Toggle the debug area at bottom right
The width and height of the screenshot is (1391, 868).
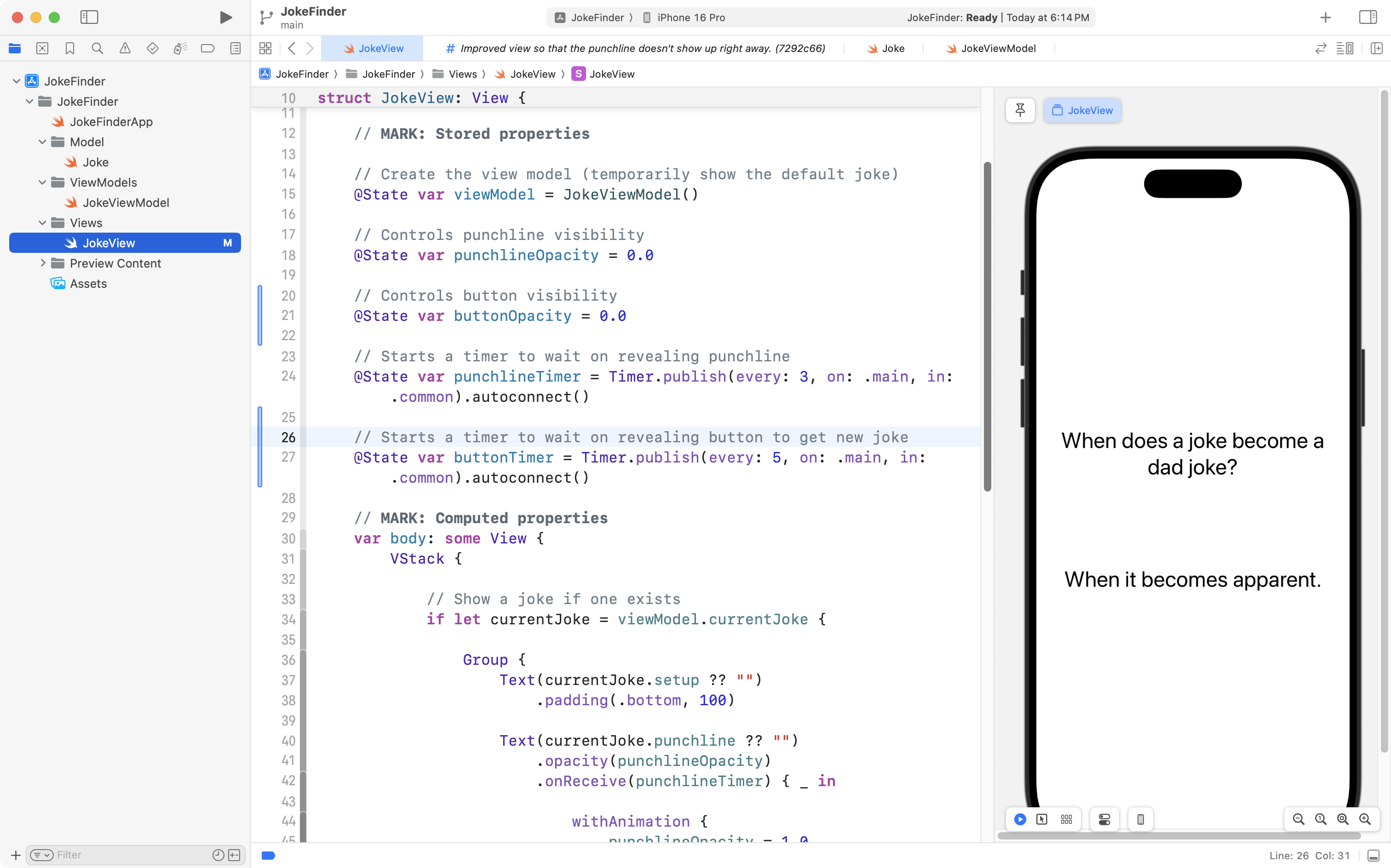click(x=1373, y=856)
